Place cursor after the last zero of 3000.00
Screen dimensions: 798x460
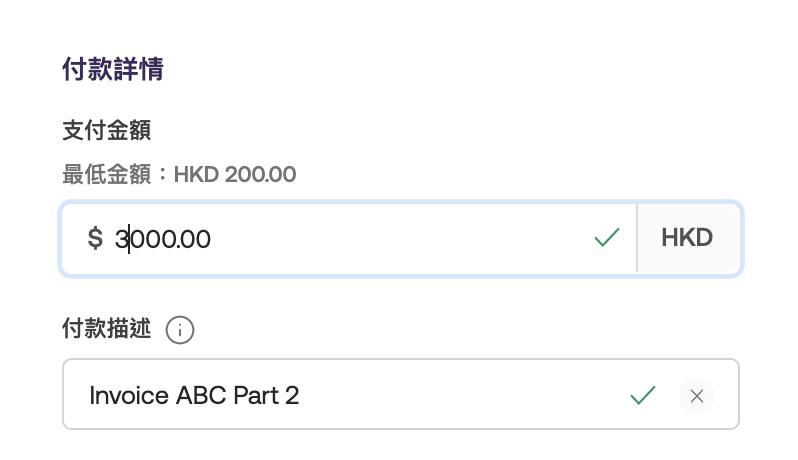pyautogui.click(x=212, y=239)
